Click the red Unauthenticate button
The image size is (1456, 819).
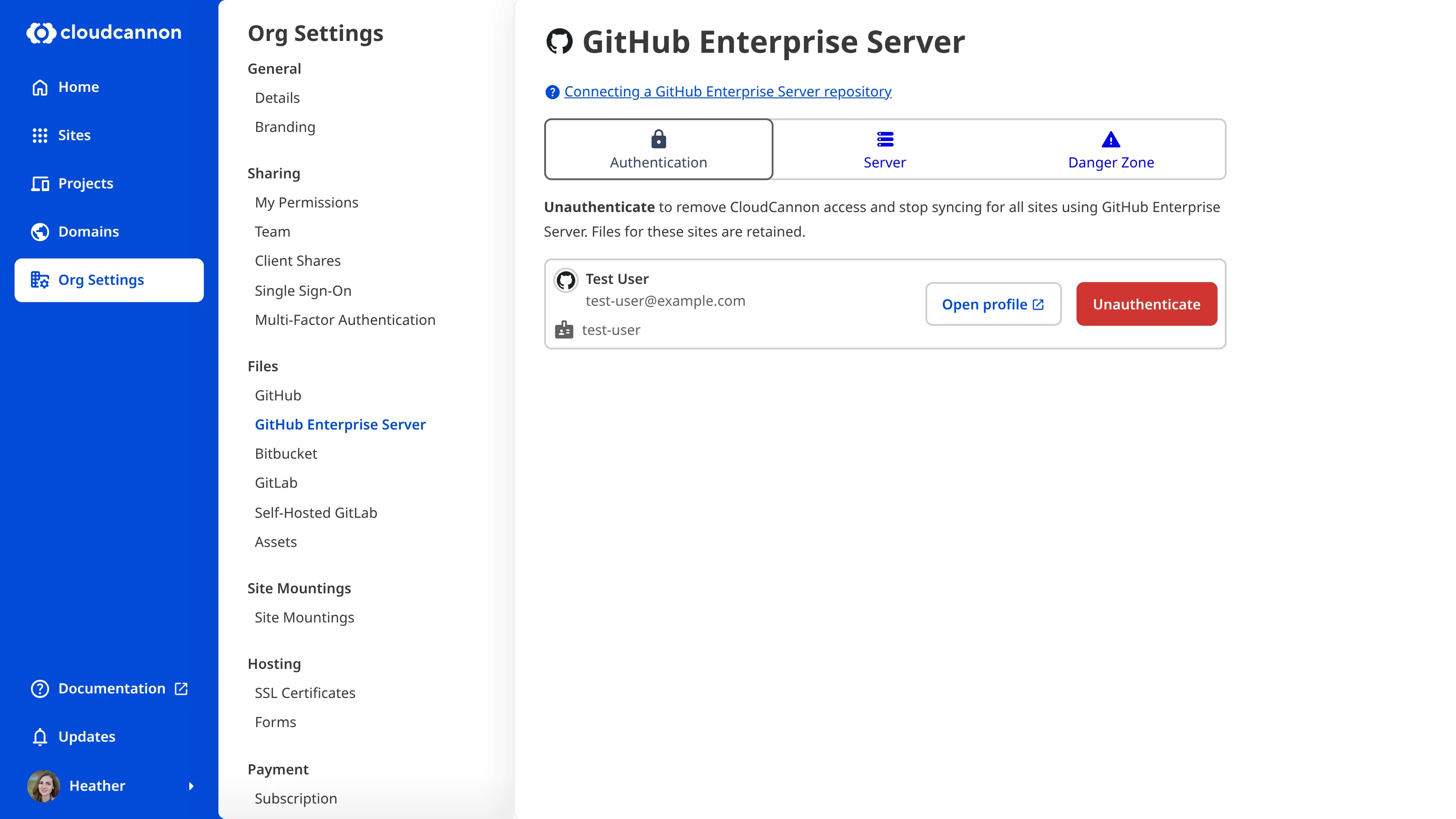coord(1146,304)
